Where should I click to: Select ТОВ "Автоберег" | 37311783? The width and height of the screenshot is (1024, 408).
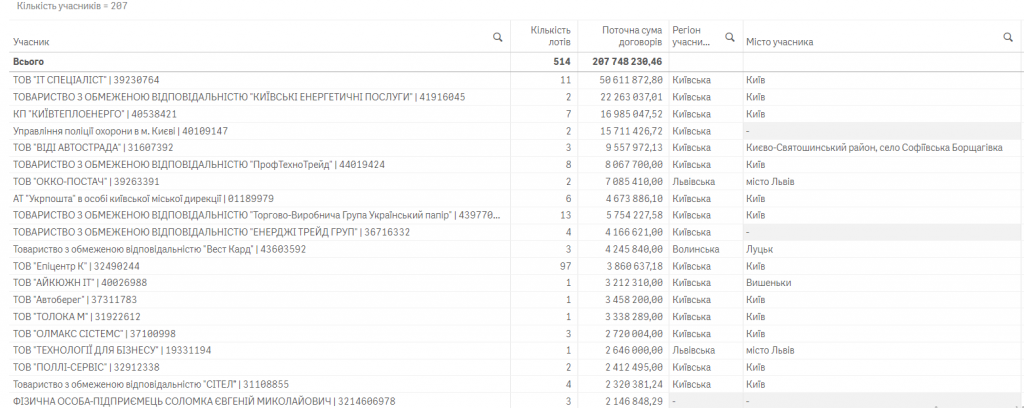(75, 300)
